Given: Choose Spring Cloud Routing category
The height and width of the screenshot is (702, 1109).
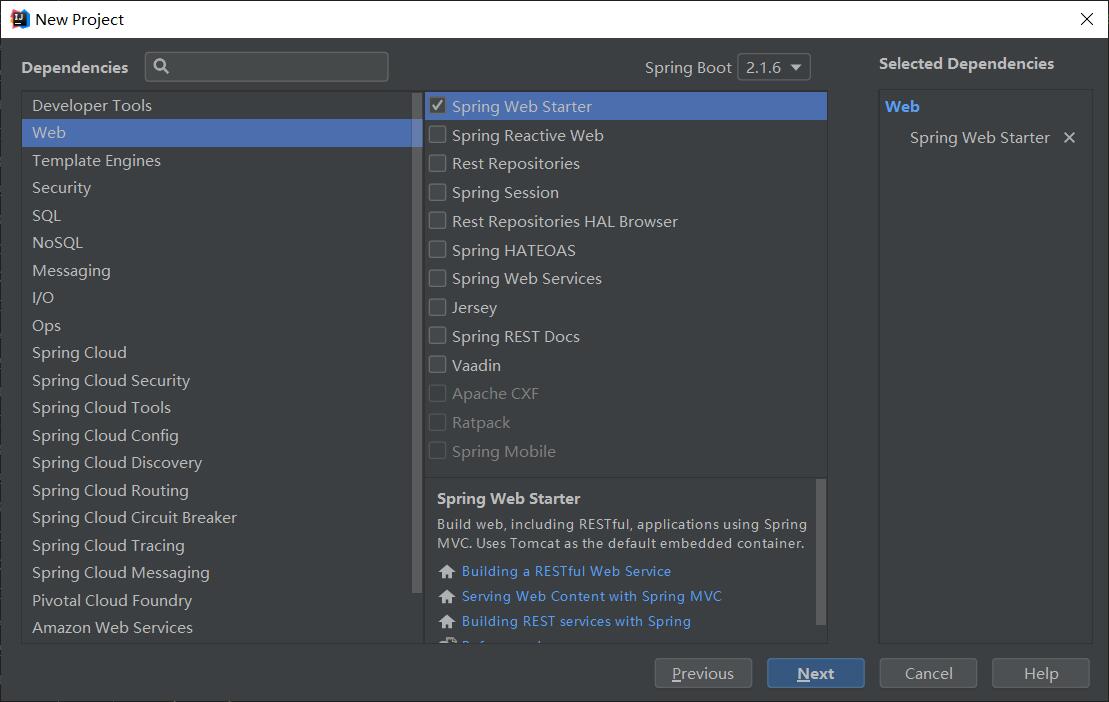Looking at the screenshot, I should coord(216,490).
